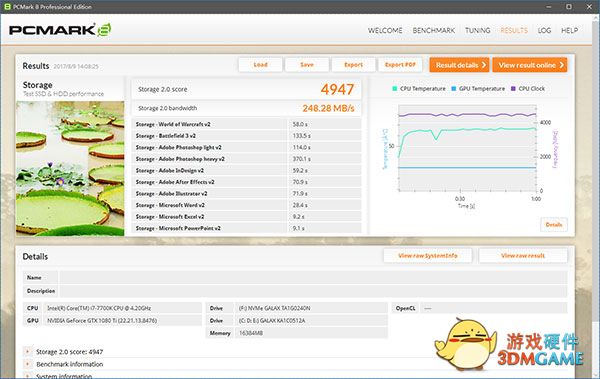The image size is (600, 379).
Task: Click the CPU Clock legend square
Action: coord(513,88)
